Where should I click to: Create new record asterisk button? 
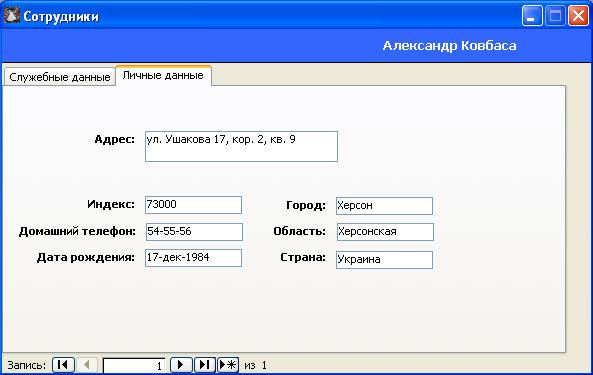228,365
